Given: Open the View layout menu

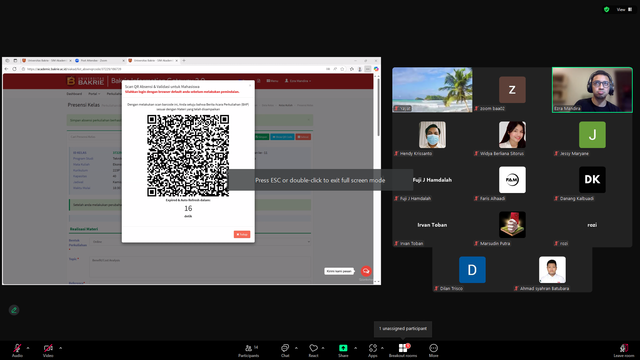Looking at the screenshot, I should [624, 9].
